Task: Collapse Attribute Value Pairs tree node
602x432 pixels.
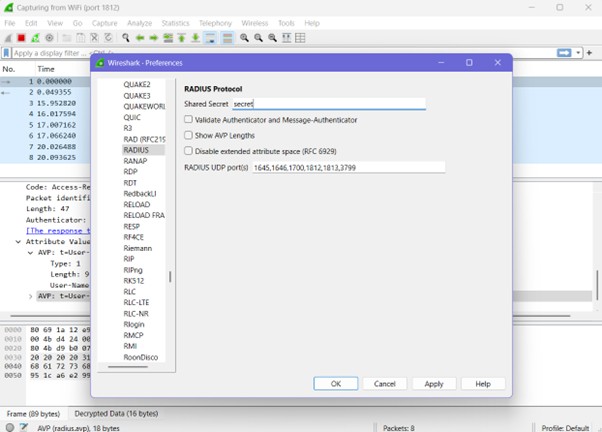Action: [x=18, y=242]
